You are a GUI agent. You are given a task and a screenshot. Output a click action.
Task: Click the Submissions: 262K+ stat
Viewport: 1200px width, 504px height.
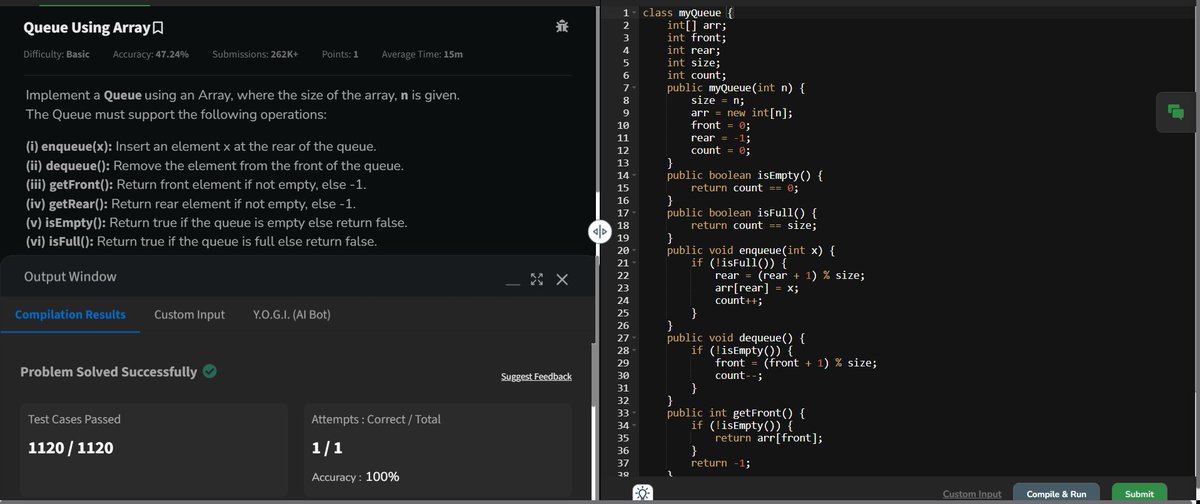coord(255,53)
